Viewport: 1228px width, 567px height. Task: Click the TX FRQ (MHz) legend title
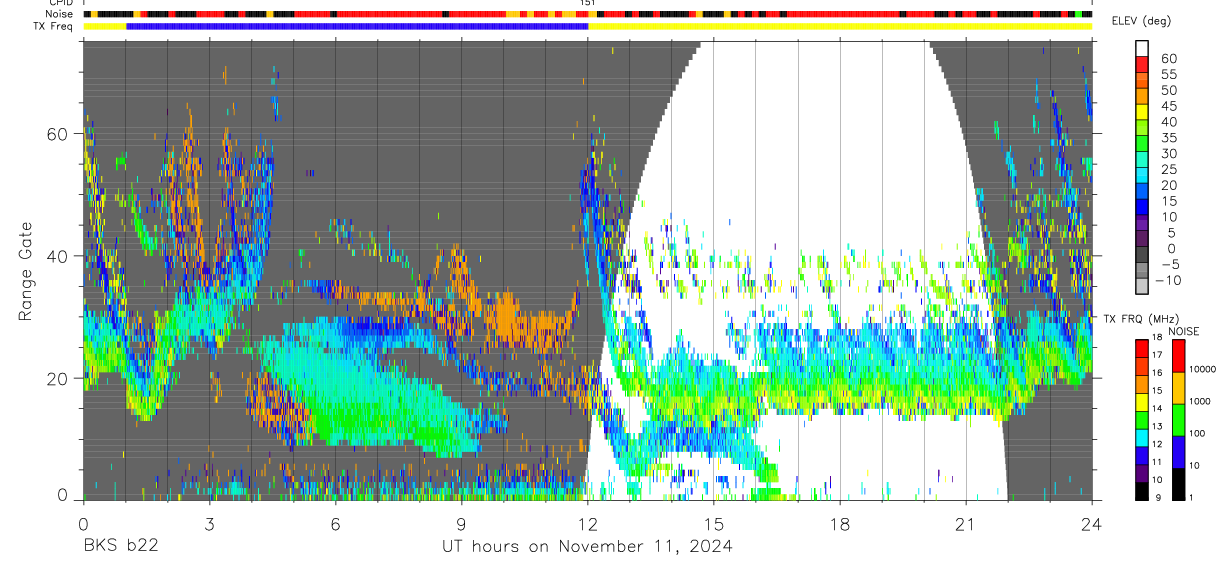coord(1141,318)
